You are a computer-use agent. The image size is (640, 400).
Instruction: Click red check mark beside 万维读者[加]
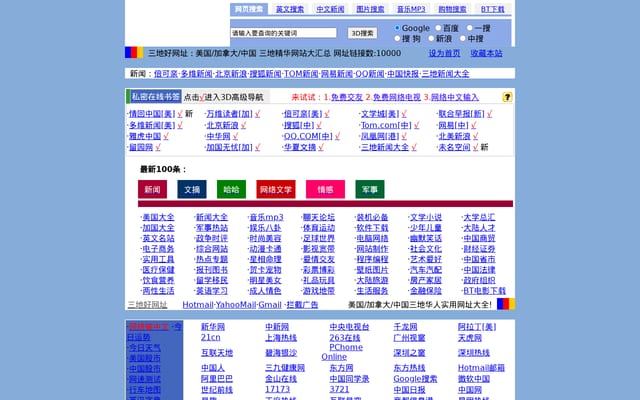tap(258, 114)
